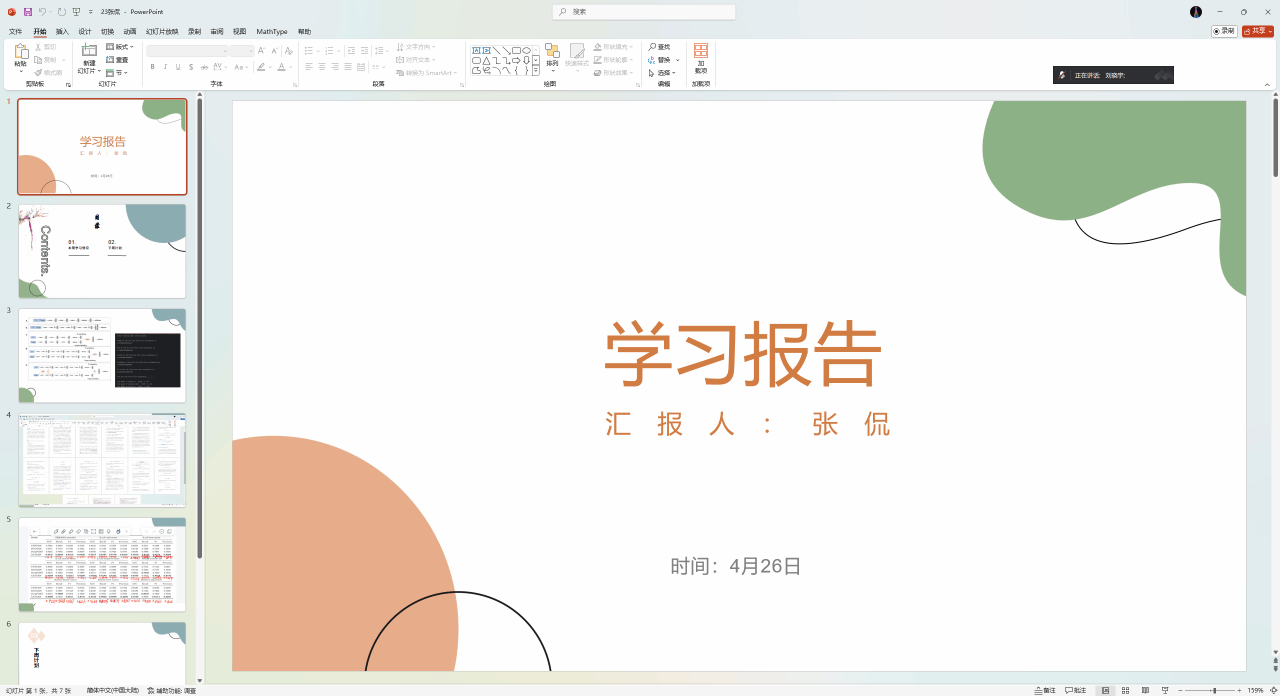Viewport: 1280px width, 696px height.
Task: Switch to Reading view icon in status bar
Action: coord(1146,690)
